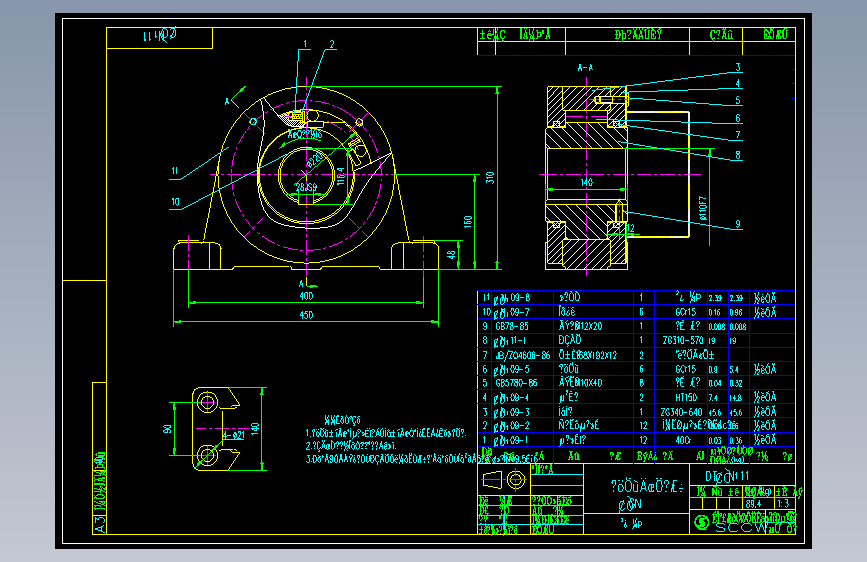867x562 pixels.
Task: Click the green company logo in title block
Action: pyautogui.click(x=701, y=522)
